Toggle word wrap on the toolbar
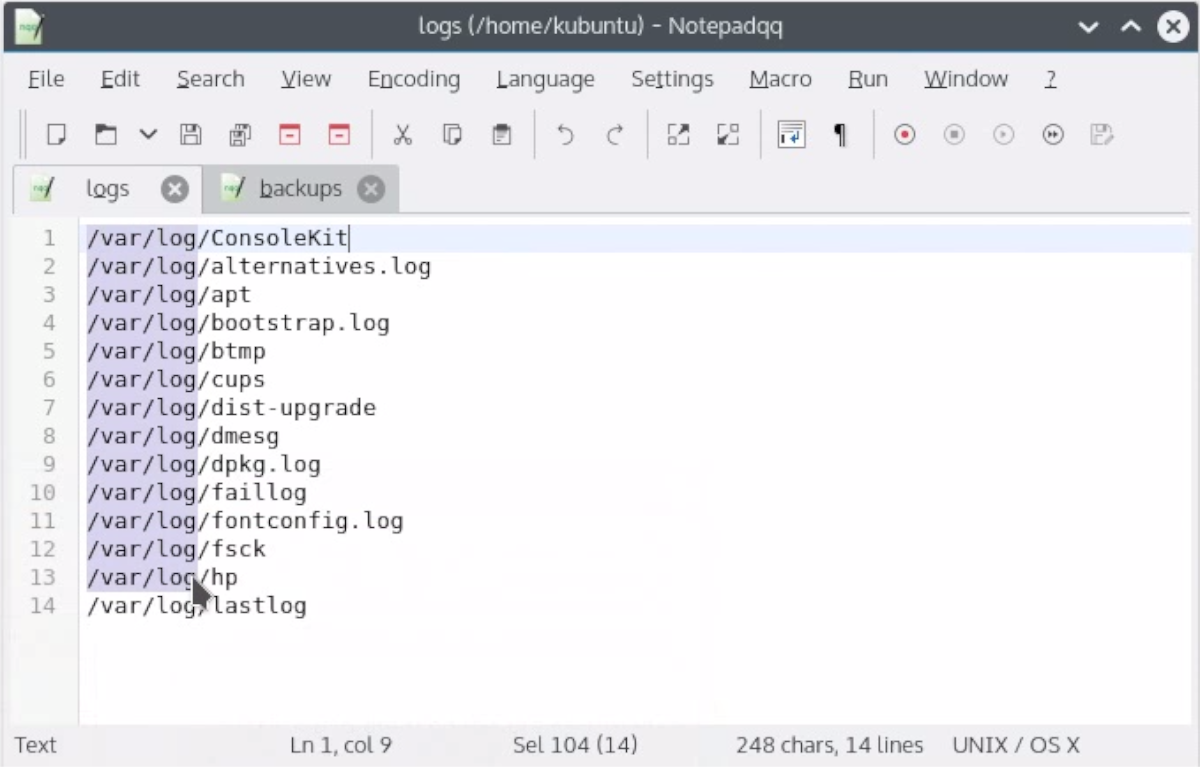Screen dimensions: 1200x767 pyautogui.click(x=791, y=134)
